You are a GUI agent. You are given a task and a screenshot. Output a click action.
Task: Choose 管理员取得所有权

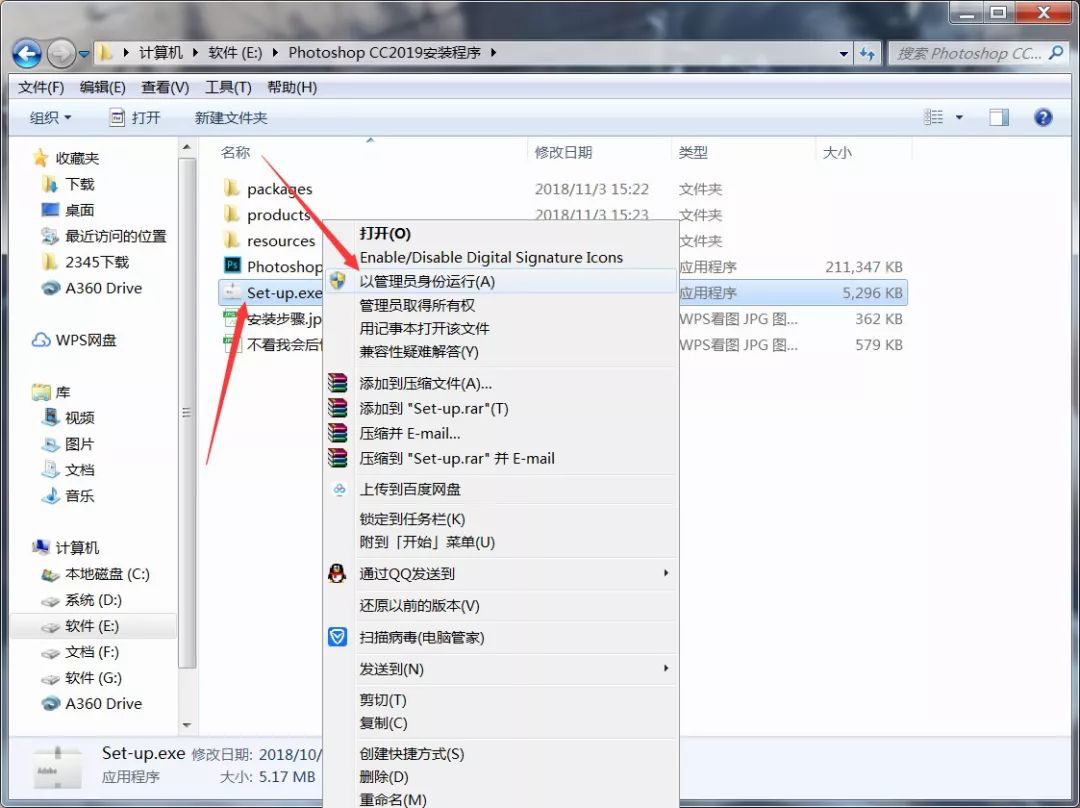click(501, 305)
